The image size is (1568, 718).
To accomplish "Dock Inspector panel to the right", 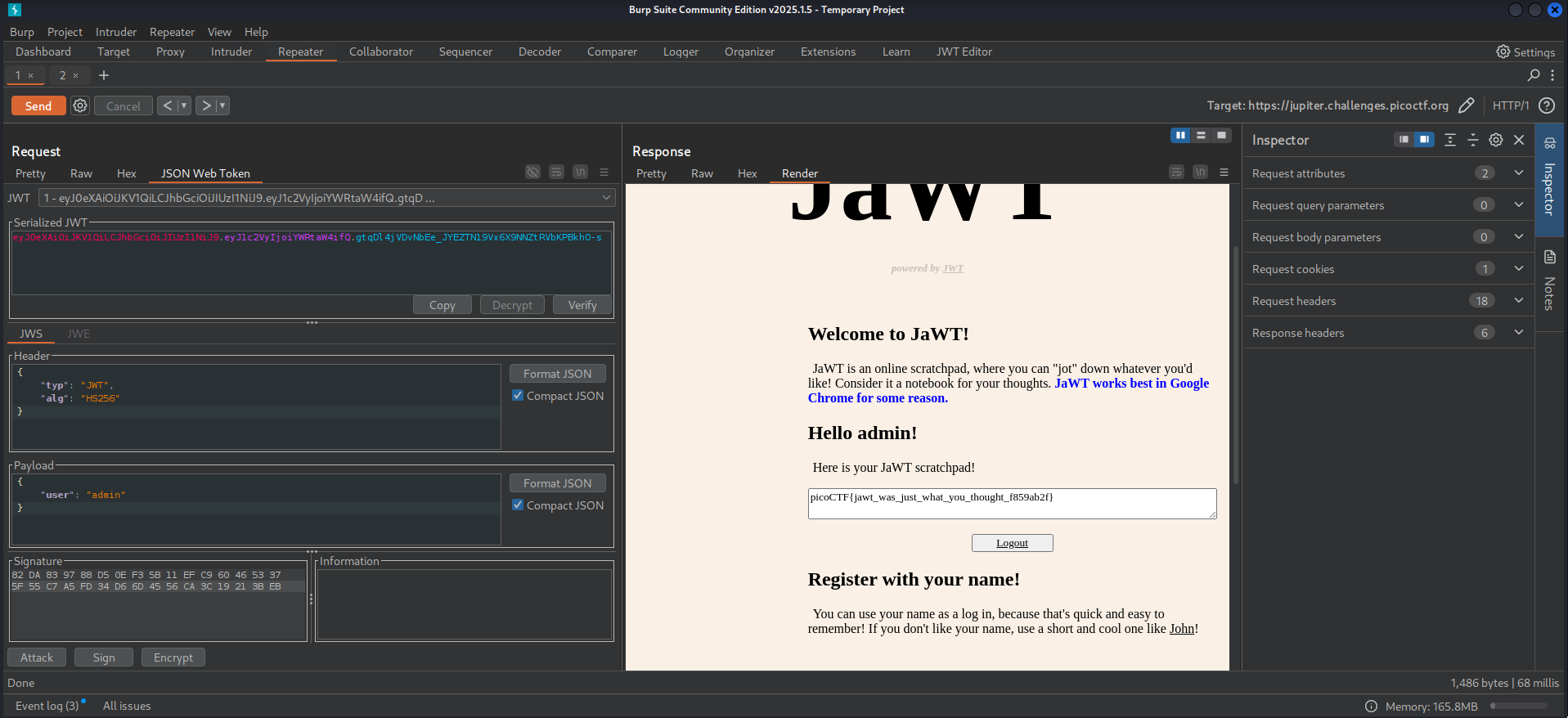I will (x=1424, y=140).
